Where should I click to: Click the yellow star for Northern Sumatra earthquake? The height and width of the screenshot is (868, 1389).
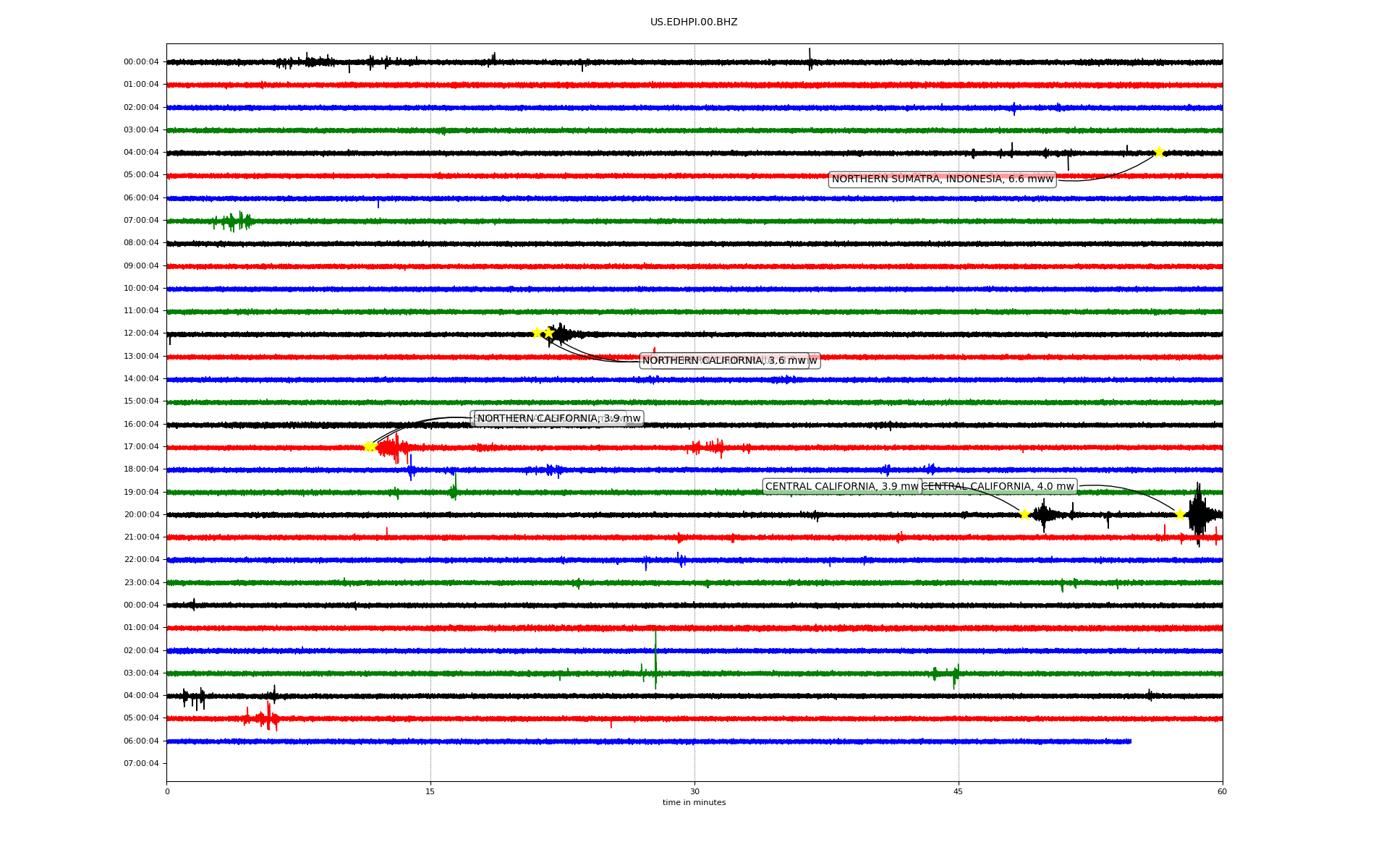pos(1159,152)
